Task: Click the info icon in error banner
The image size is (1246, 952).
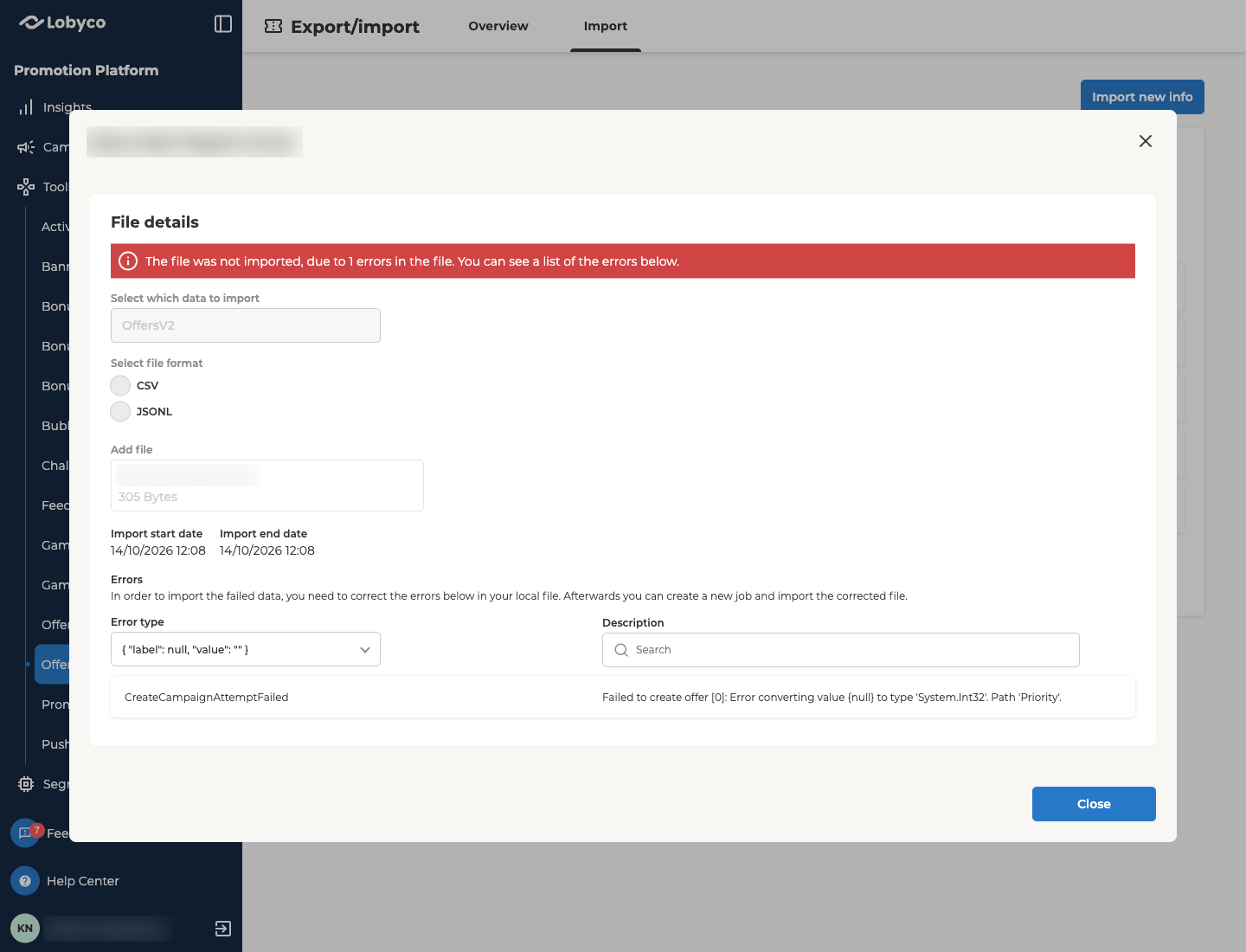Action: click(x=128, y=261)
